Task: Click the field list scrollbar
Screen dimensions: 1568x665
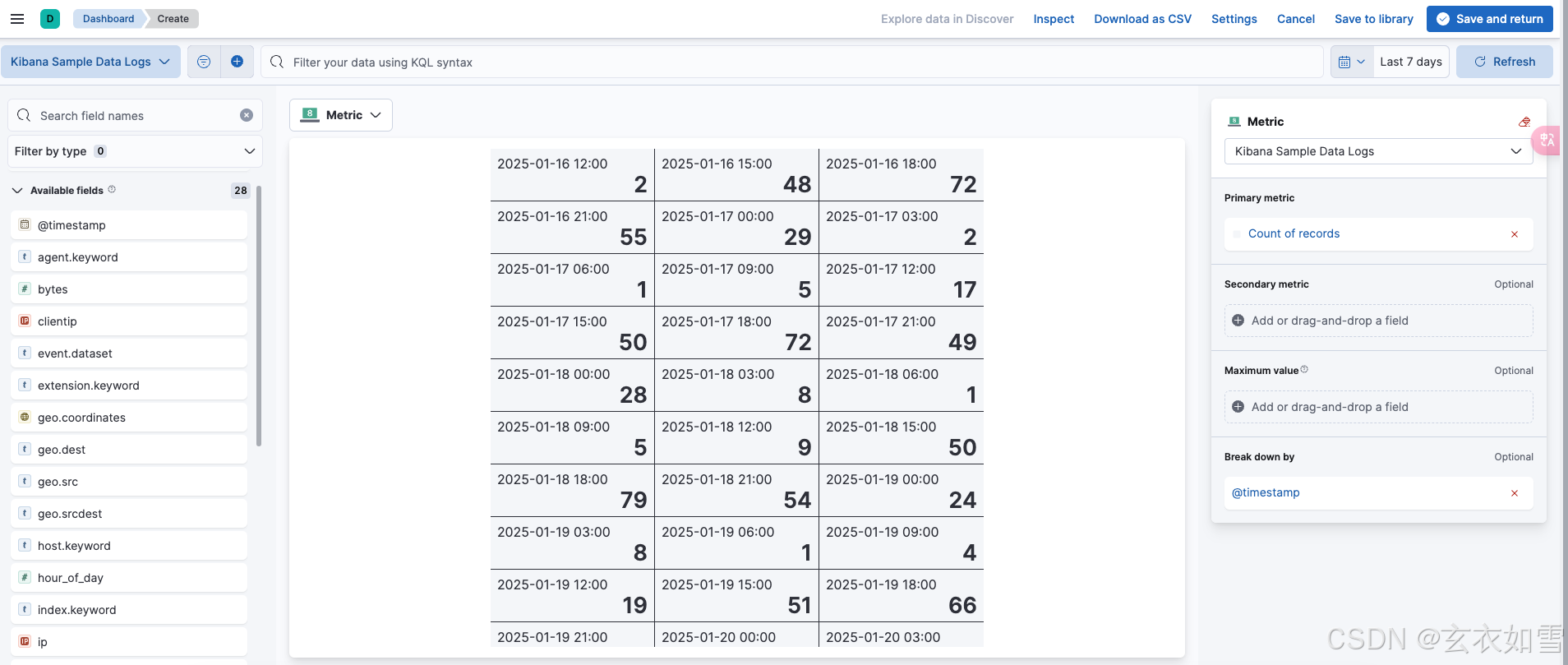Action: point(259,316)
